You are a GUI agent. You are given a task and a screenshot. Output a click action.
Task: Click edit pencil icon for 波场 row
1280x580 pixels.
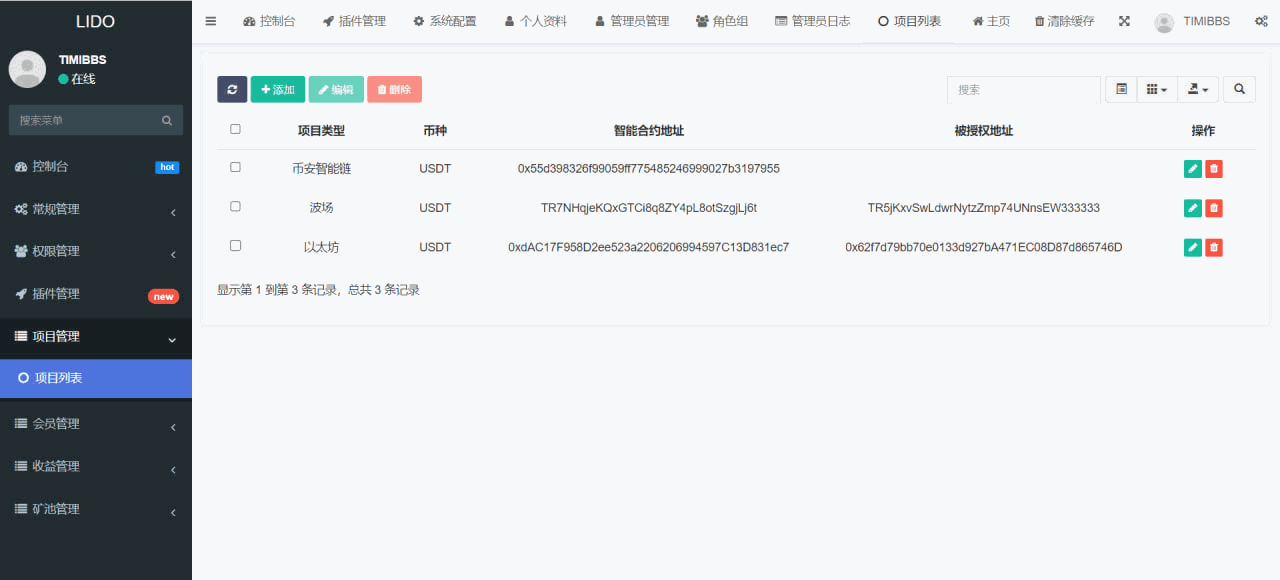[1192, 208]
